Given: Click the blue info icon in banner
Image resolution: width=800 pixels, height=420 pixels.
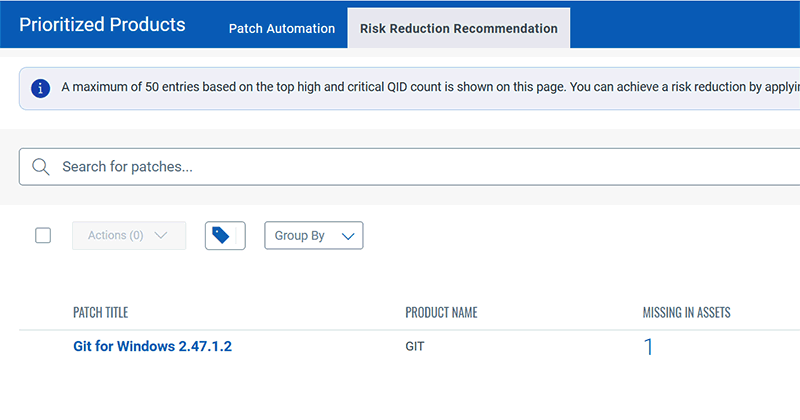Looking at the screenshot, I should [40, 88].
